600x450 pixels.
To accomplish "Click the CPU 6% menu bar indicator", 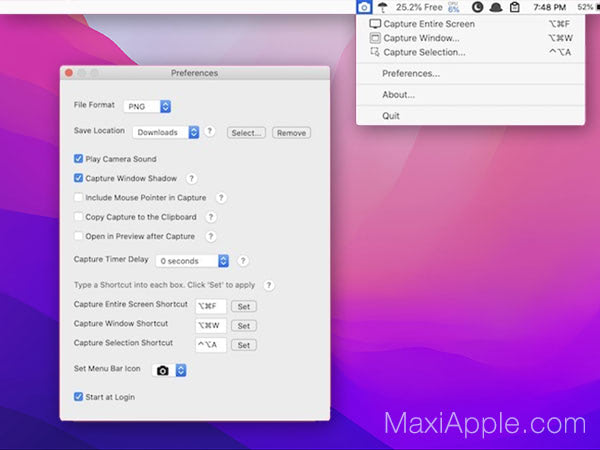I will (453, 7).
